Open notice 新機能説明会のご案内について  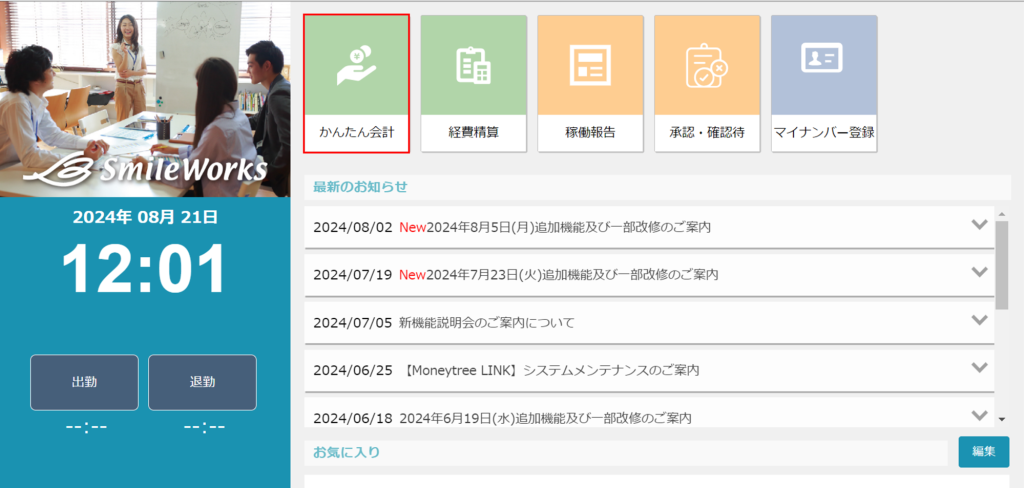tap(487, 323)
